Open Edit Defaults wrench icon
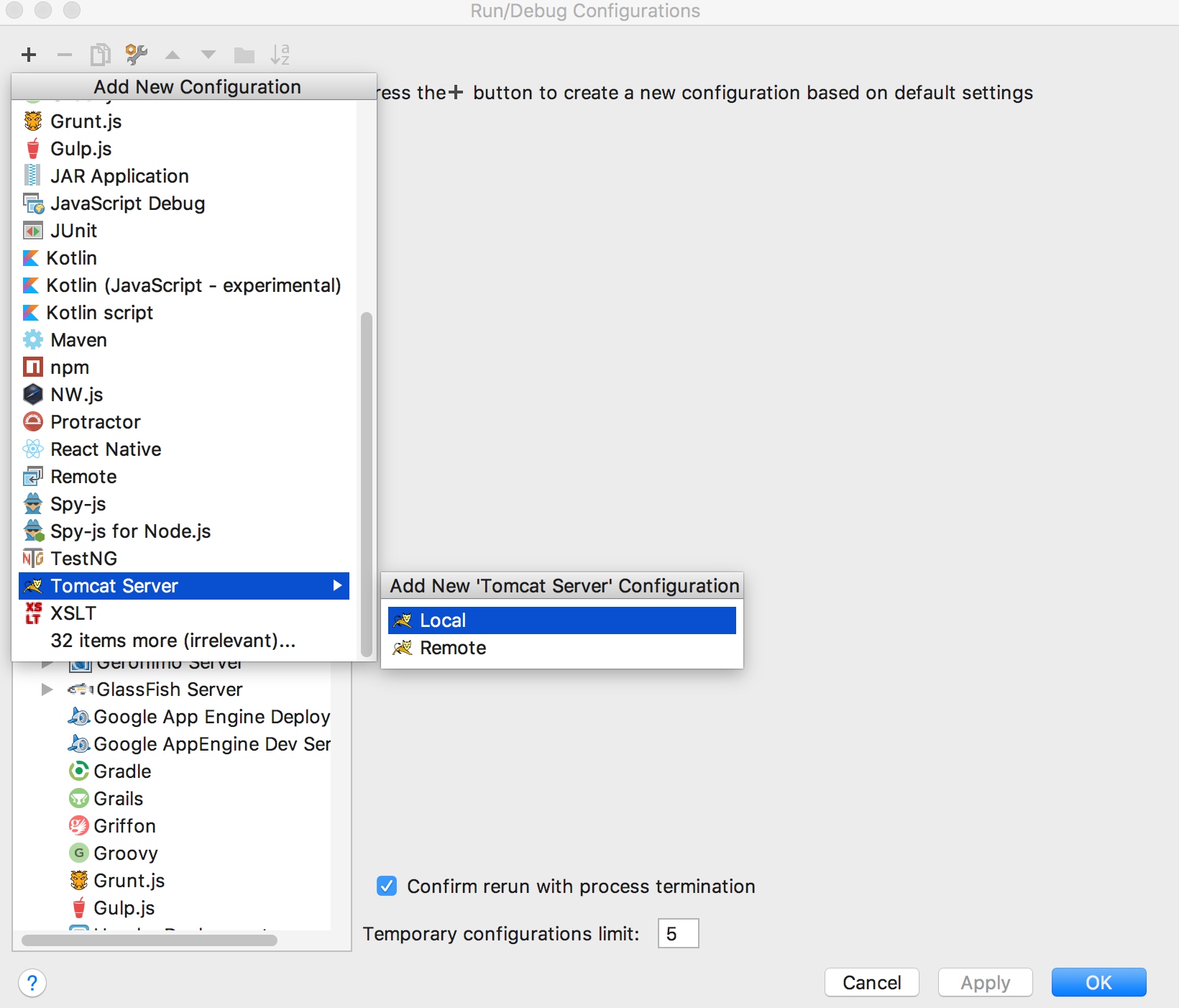 pyautogui.click(x=137, y=55)
